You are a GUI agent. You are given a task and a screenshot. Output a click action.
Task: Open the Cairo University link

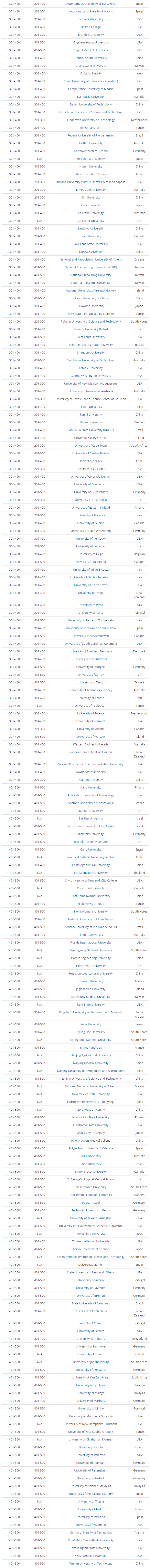point(90,849)
